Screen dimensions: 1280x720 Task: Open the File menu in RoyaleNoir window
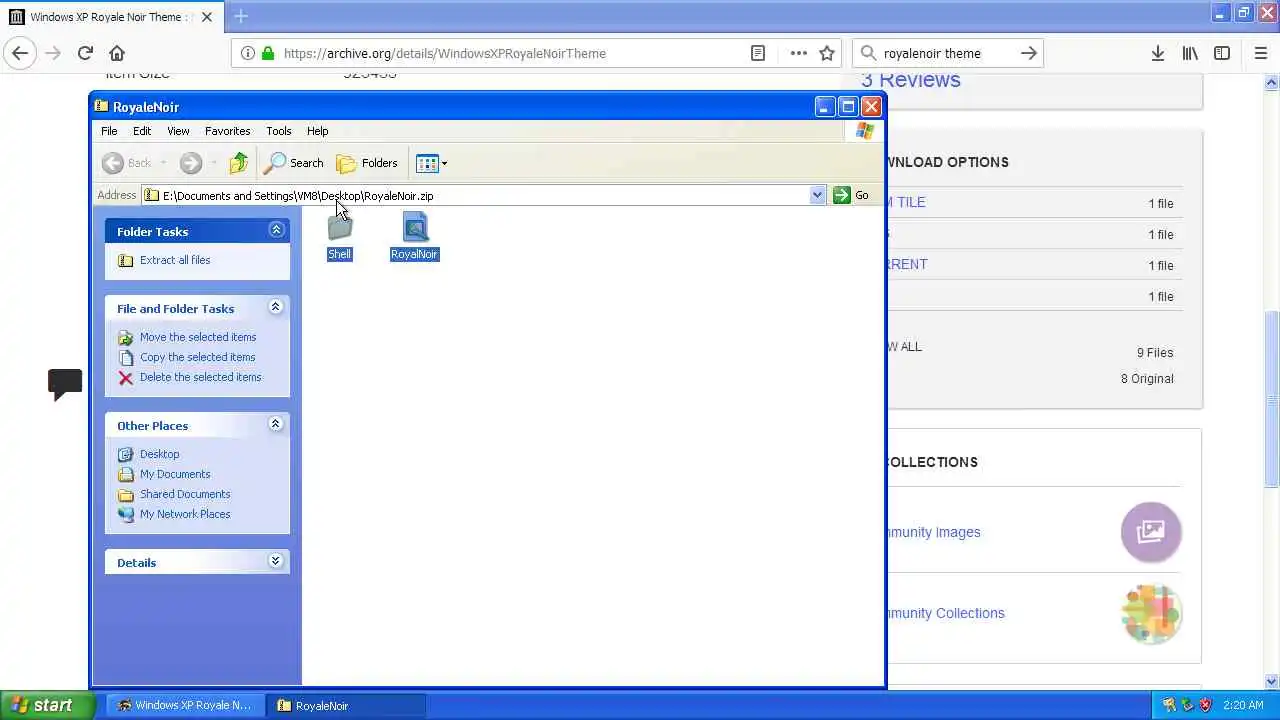pos(109,131)
